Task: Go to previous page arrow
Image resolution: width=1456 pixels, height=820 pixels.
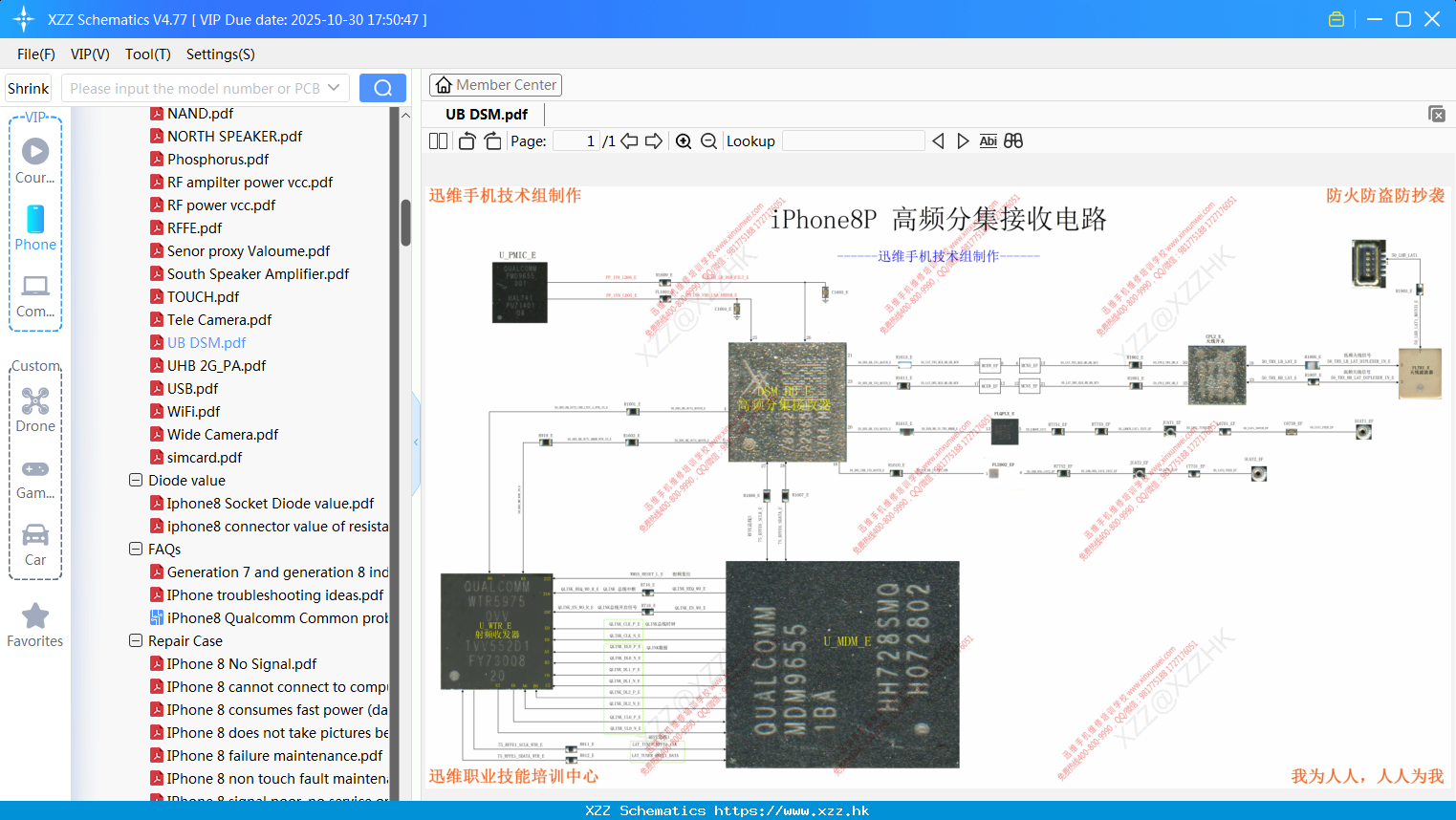Action: pyautogui.click(x=629, y=141)
